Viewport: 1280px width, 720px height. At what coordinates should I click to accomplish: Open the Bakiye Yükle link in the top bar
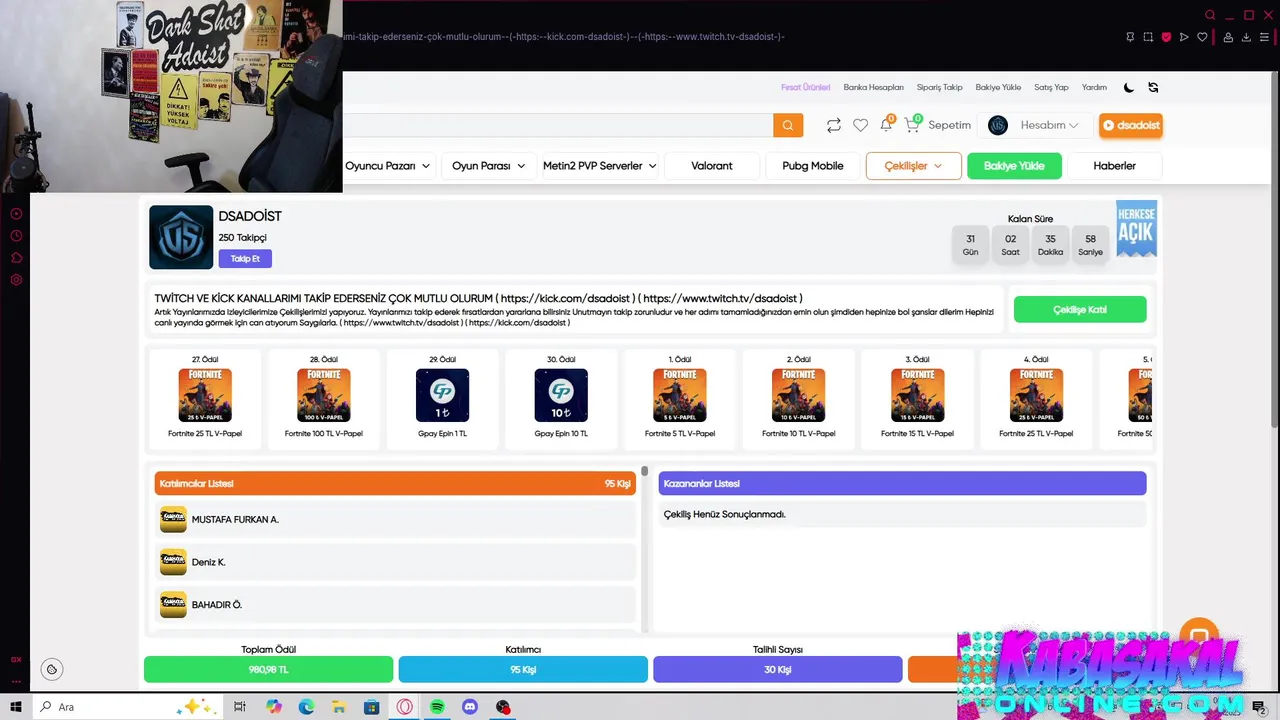click(x=998, y=87)
